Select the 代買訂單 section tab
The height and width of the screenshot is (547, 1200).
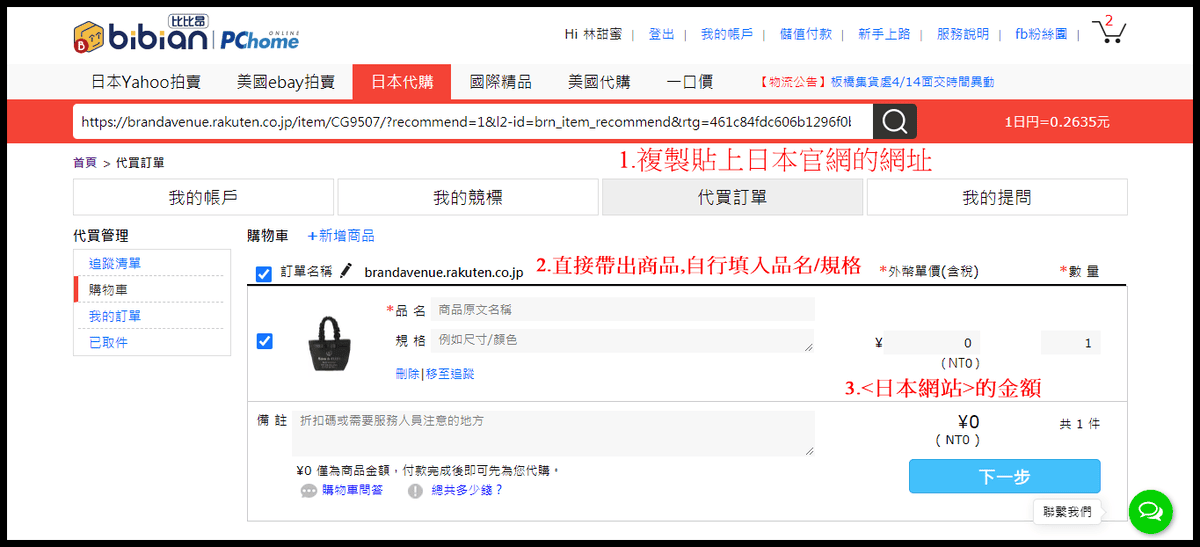click(732, 197)
